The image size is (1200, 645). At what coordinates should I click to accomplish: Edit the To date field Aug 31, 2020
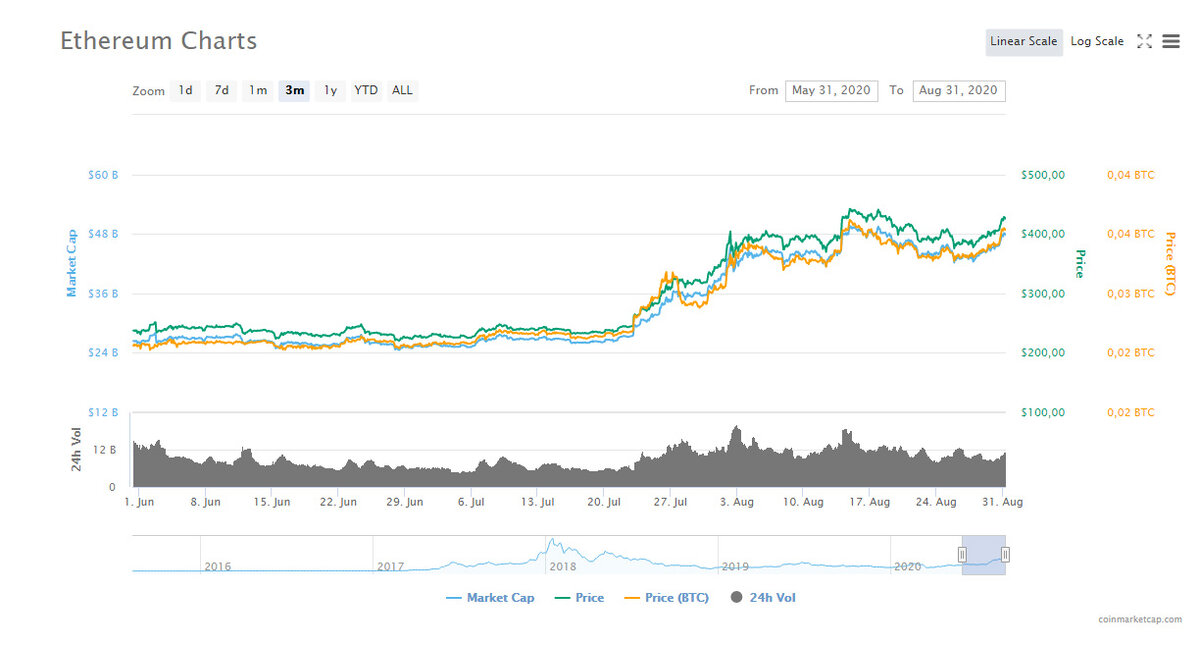(959, 91)
